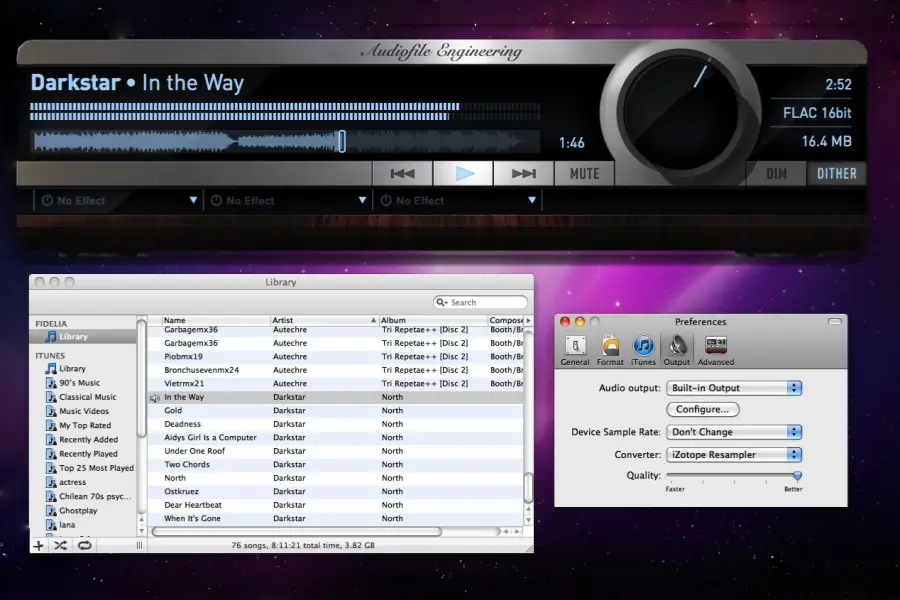This screenshot has width=900, height=600.
Task: Switch to the Format preferences tab
Action: point(609,348)
